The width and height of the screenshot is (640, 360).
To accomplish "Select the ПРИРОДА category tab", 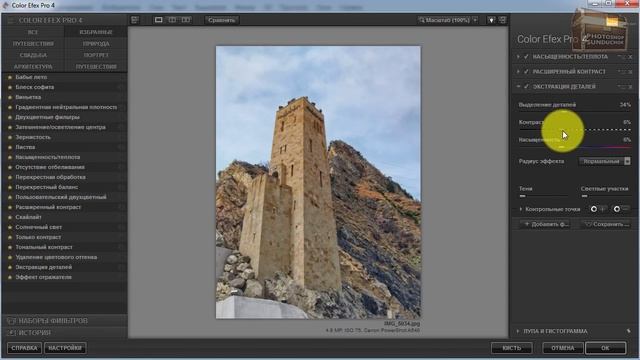I will pyautogui.click(x=96, y=44).
